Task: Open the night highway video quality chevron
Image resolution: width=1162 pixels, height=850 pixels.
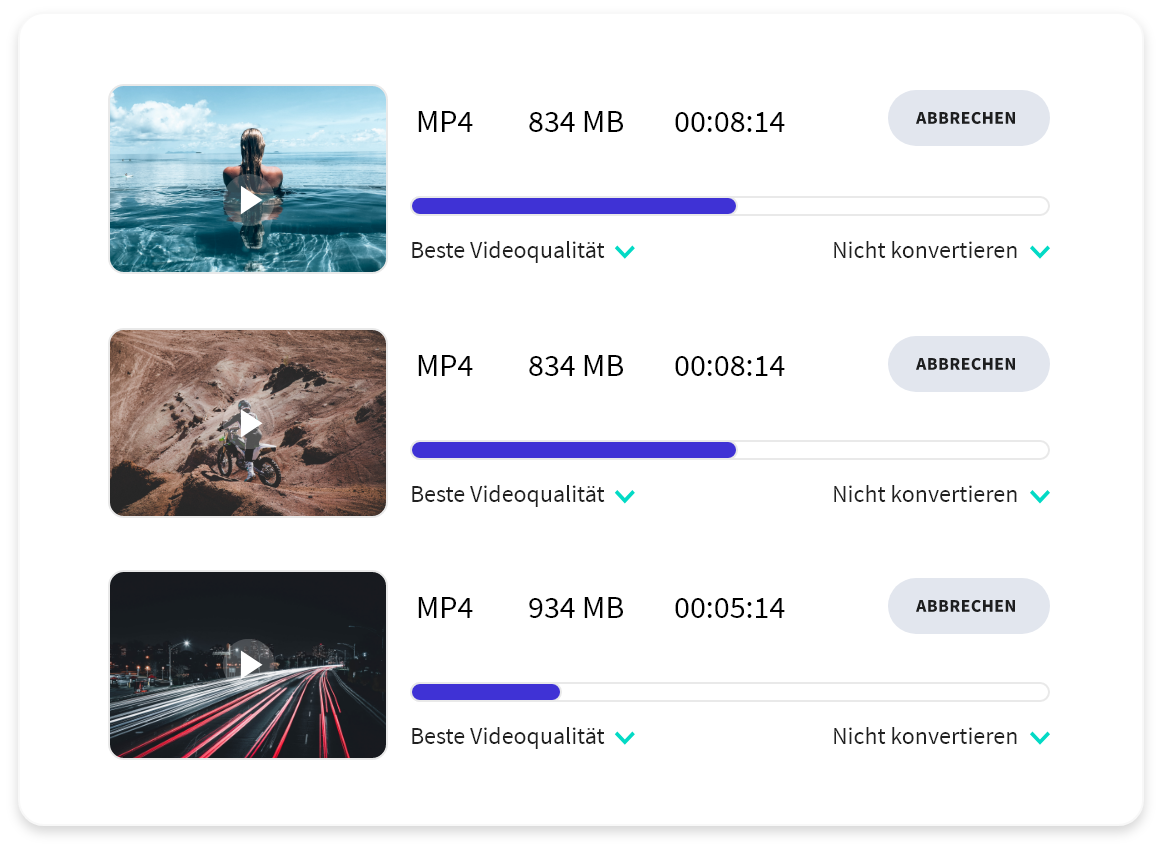Action: click(625, 738)
